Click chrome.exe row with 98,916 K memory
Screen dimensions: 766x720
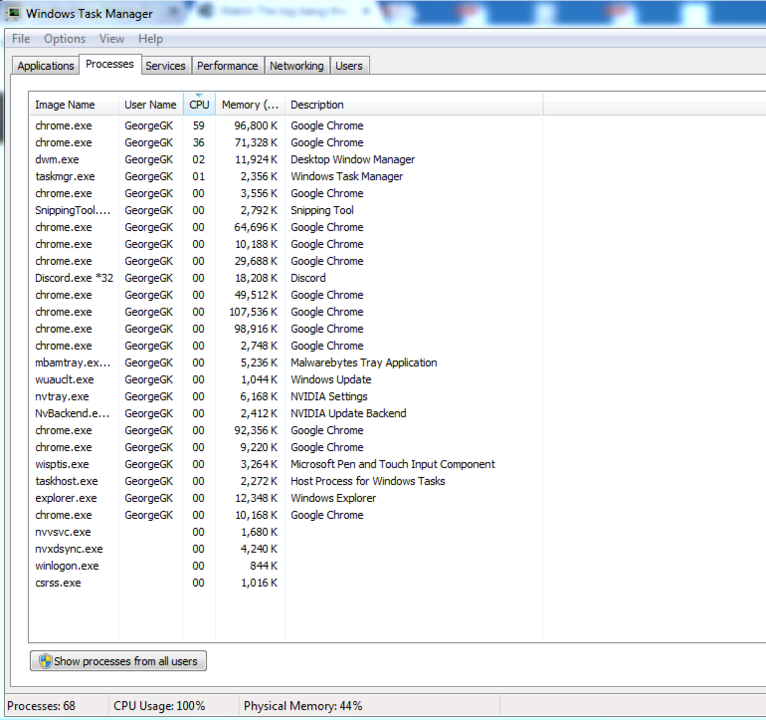point(286,329)
